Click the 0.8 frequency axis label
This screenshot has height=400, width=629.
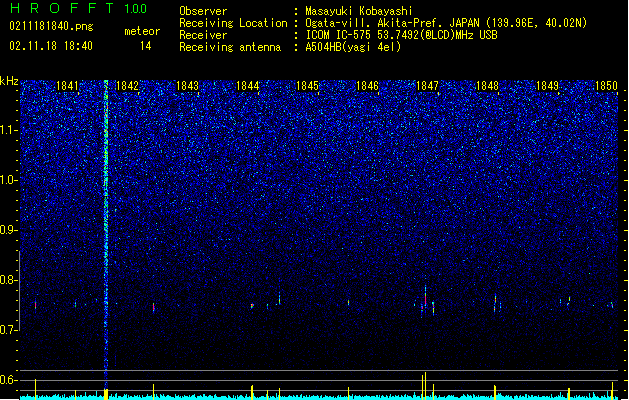click(x=9, y=280)
